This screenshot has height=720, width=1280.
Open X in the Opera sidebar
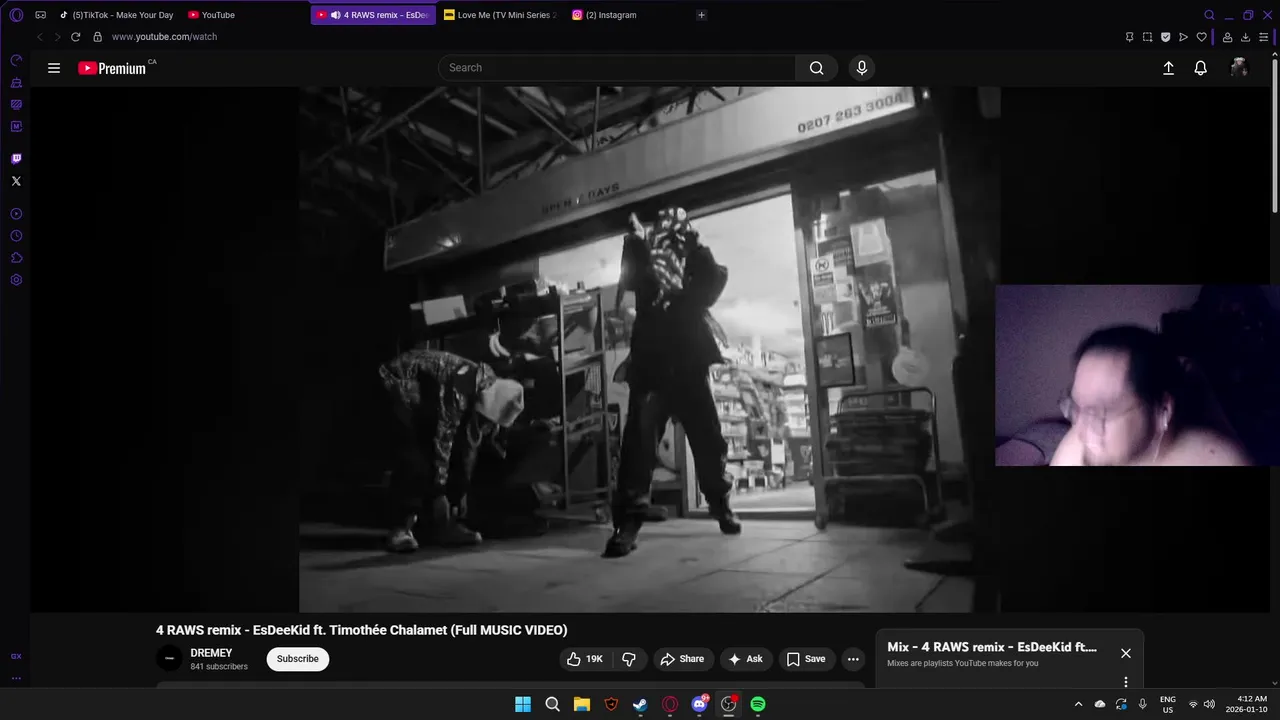[16, 181]
